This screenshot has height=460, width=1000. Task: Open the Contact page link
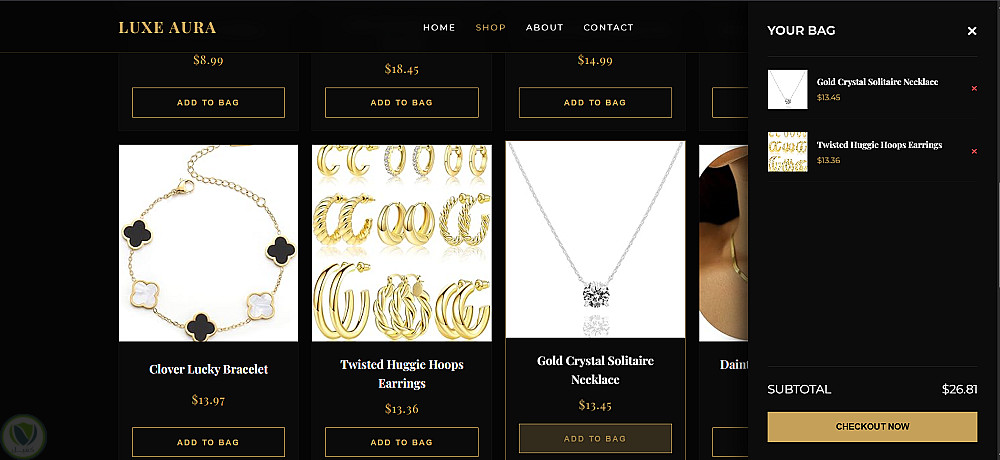point(608,28)
